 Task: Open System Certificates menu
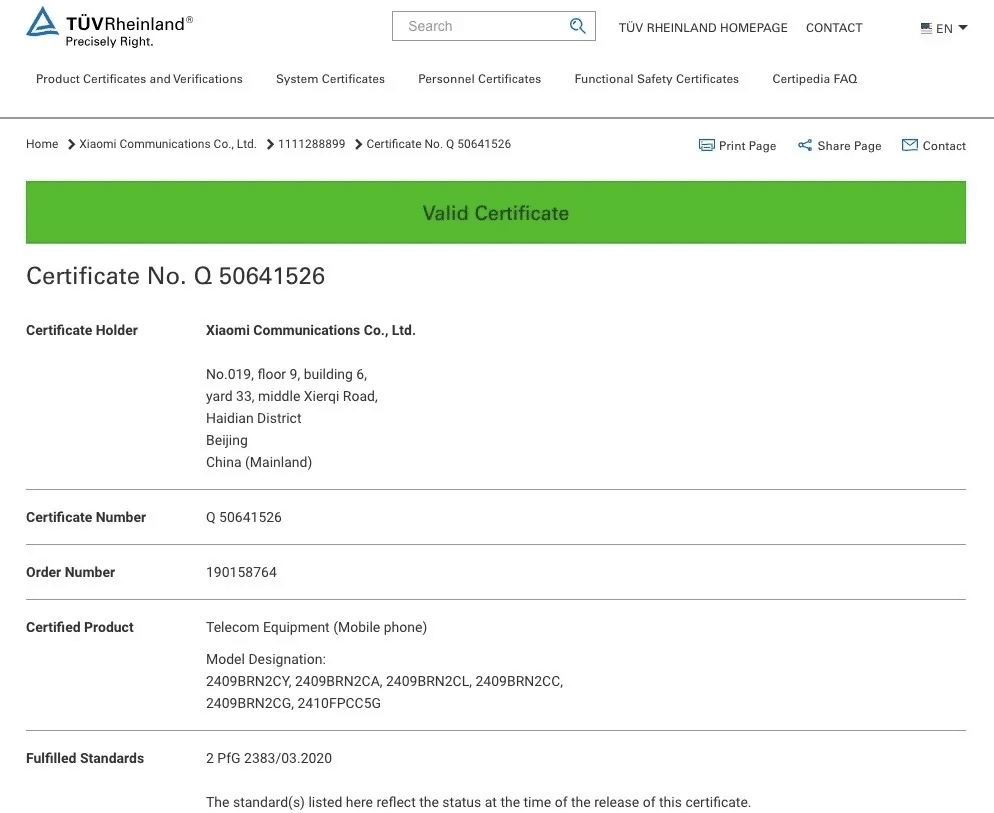coord(330,79)
